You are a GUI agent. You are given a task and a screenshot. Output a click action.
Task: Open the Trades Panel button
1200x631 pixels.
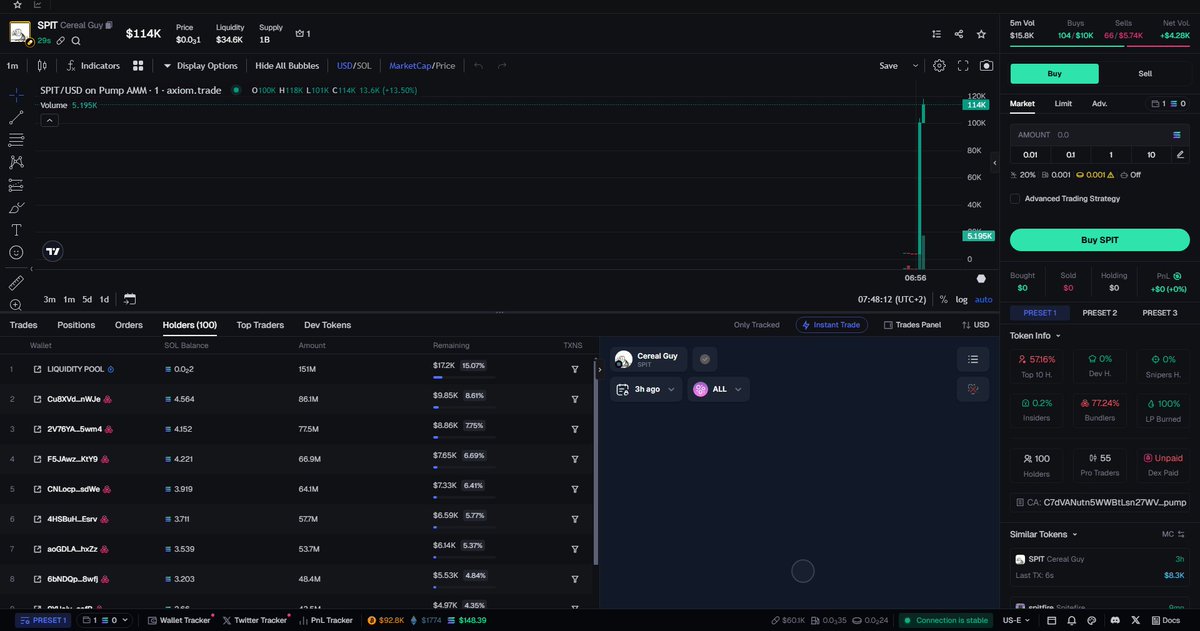click(910, 325)
